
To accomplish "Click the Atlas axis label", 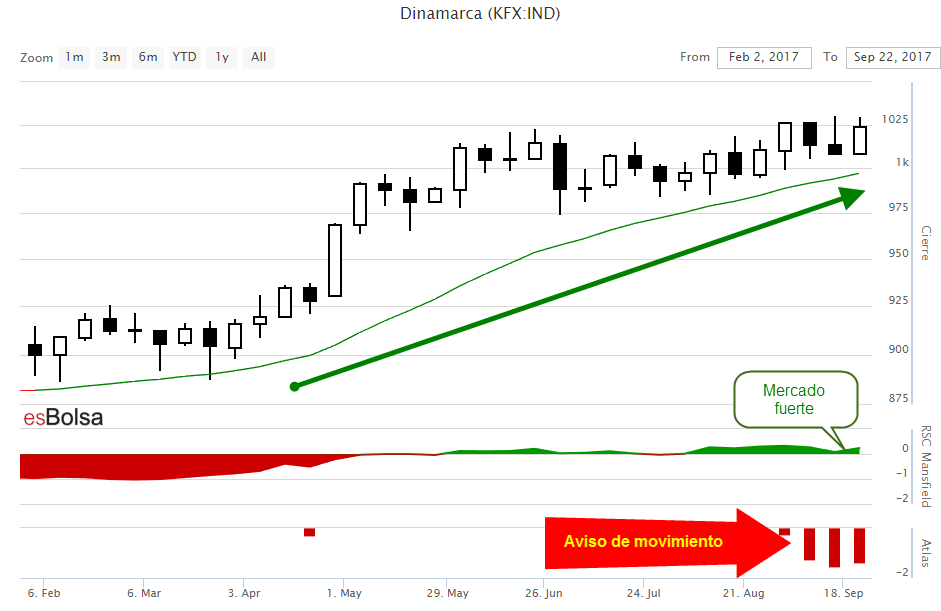I will coord(925,552).
